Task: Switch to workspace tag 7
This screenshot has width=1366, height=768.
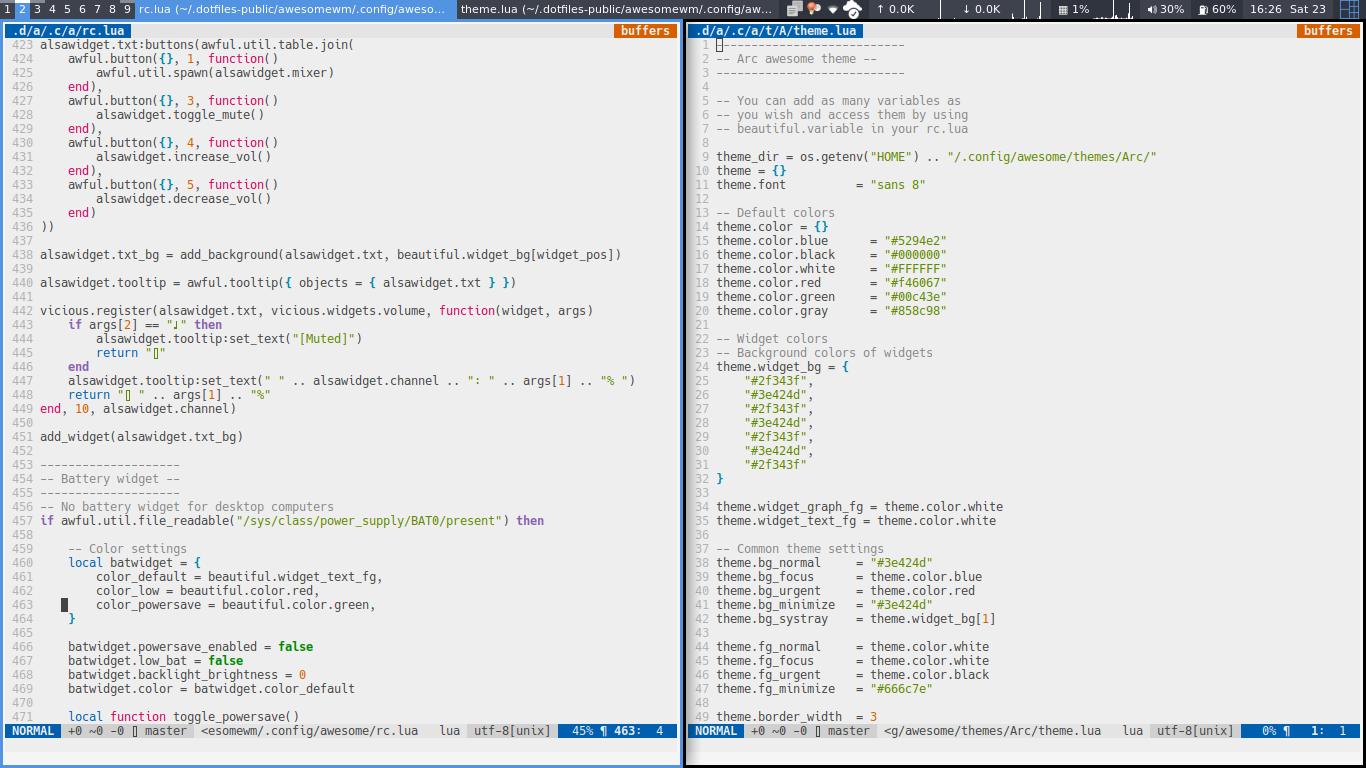Action: [x=97, y=9]
